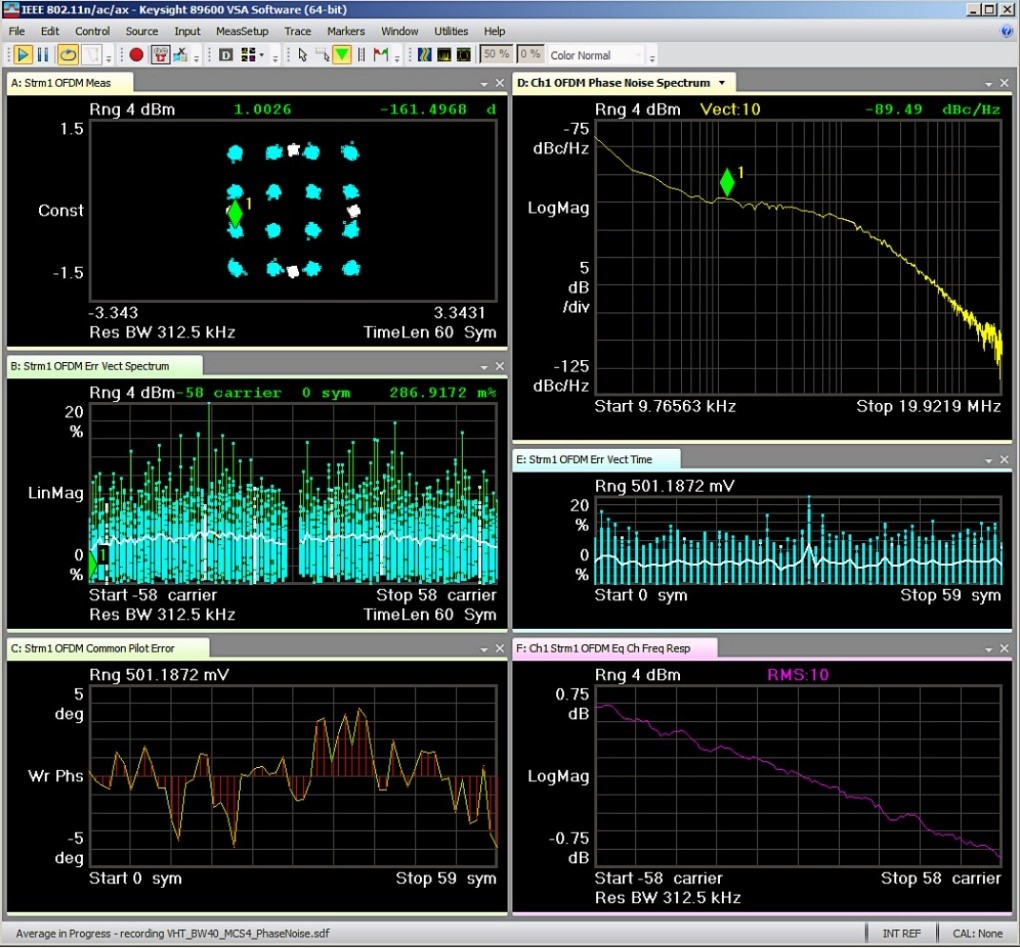Start recording with the red record button
The width and height of the screenshot is (1020, 948).
[135, 54]
